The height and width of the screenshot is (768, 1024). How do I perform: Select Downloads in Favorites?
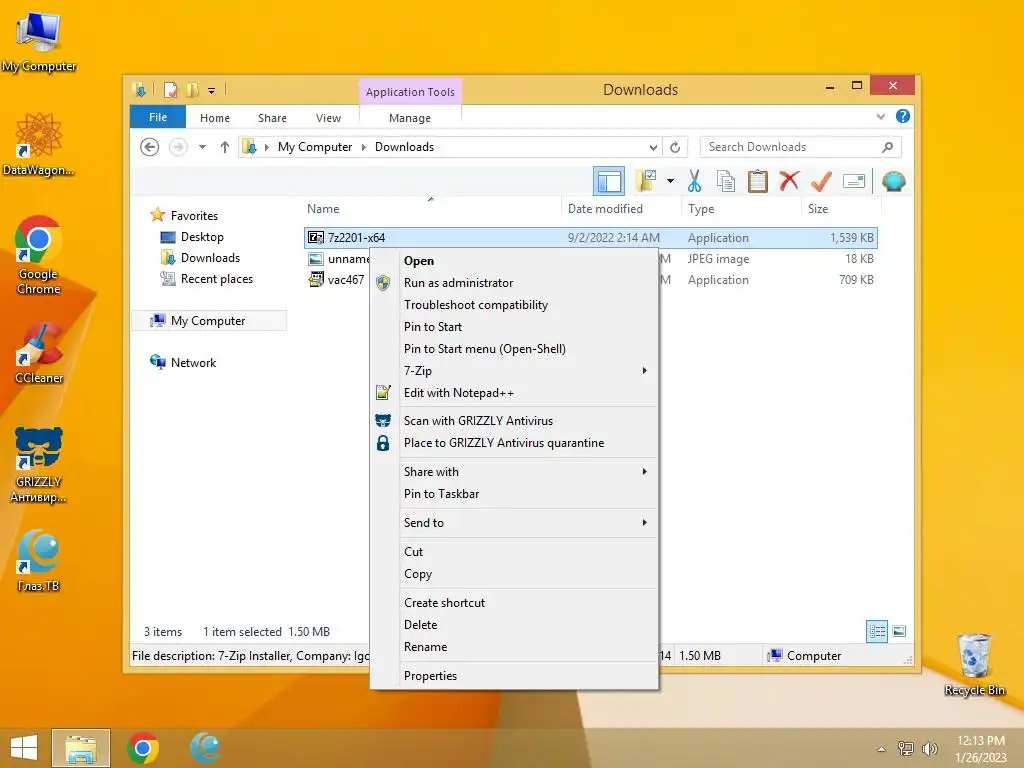tap(210, 258)
